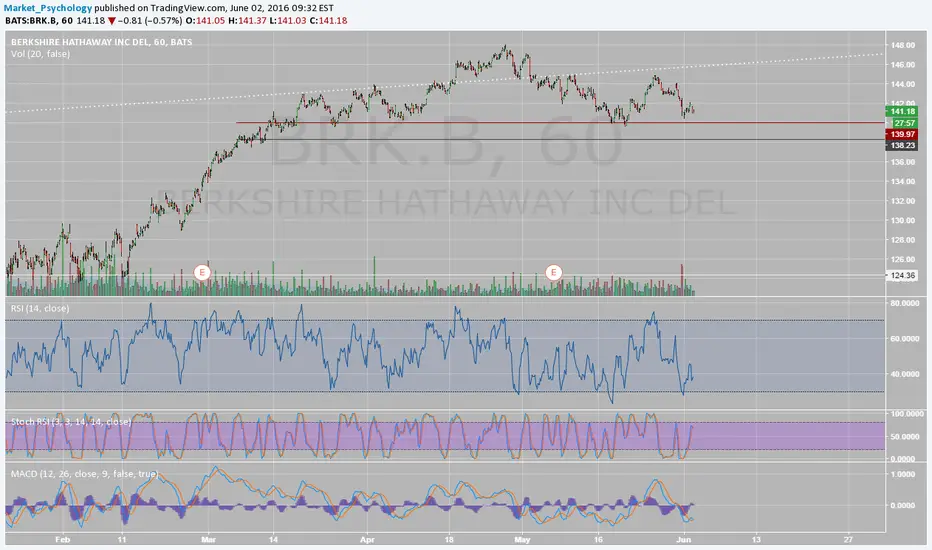The width and height of the screenshot is (932, 550).
Task: Select the dark horizontal line at 138.23
Action: (560, 140)
